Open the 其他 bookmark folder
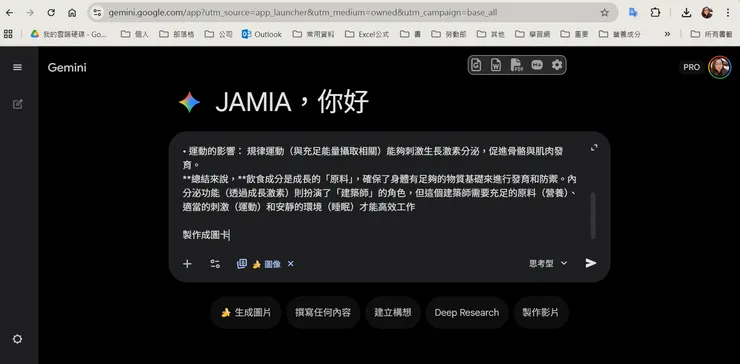The width and height of the screenshot is (740, 364). point(491,34)
